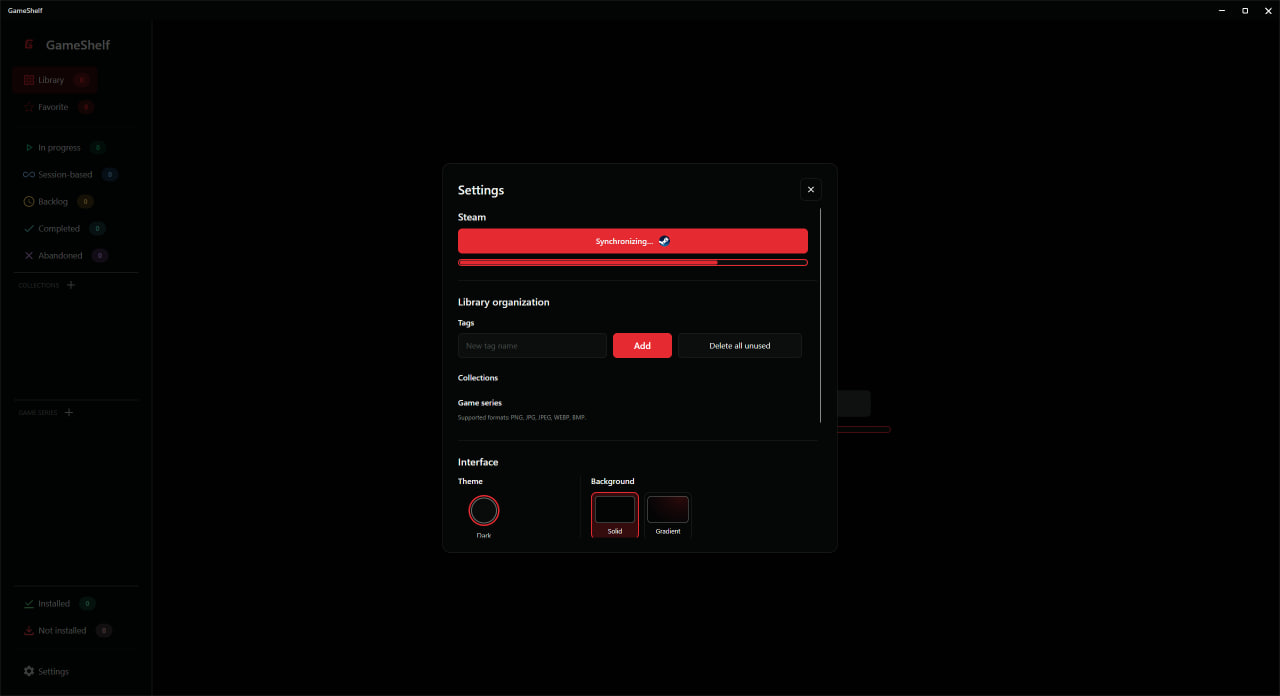Click the red GameShelf logo icon
Screen dimensions: 1280x696
click(x=29, y=45)
